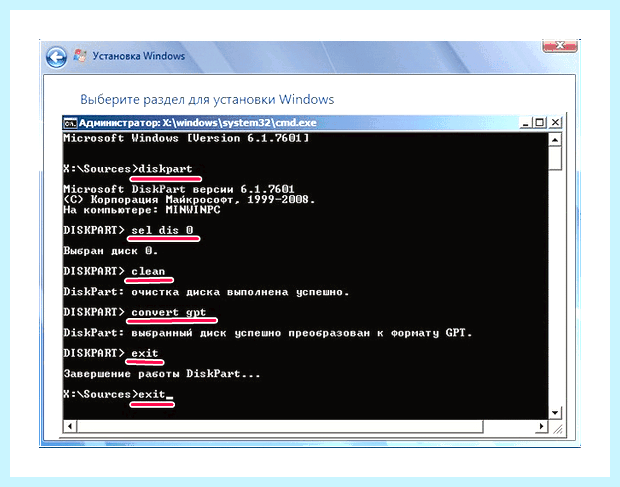Click the cmd.exe icon in console title bar
Image resolution: width=620 pixels, height=487 pixels.
pos(70,123)
